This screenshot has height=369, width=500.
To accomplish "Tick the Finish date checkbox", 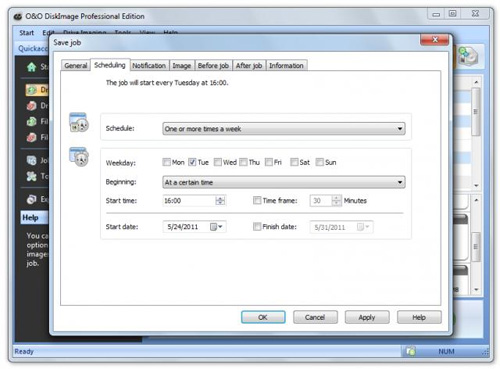I will coord(257,227).
